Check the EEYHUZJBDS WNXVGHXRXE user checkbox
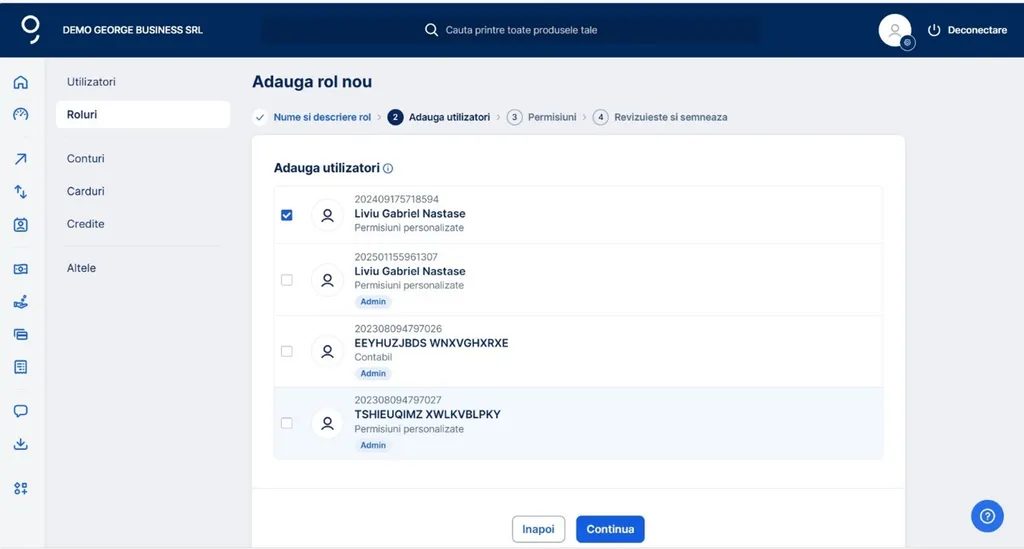The image size is (1024, 549). coord(287,351)
